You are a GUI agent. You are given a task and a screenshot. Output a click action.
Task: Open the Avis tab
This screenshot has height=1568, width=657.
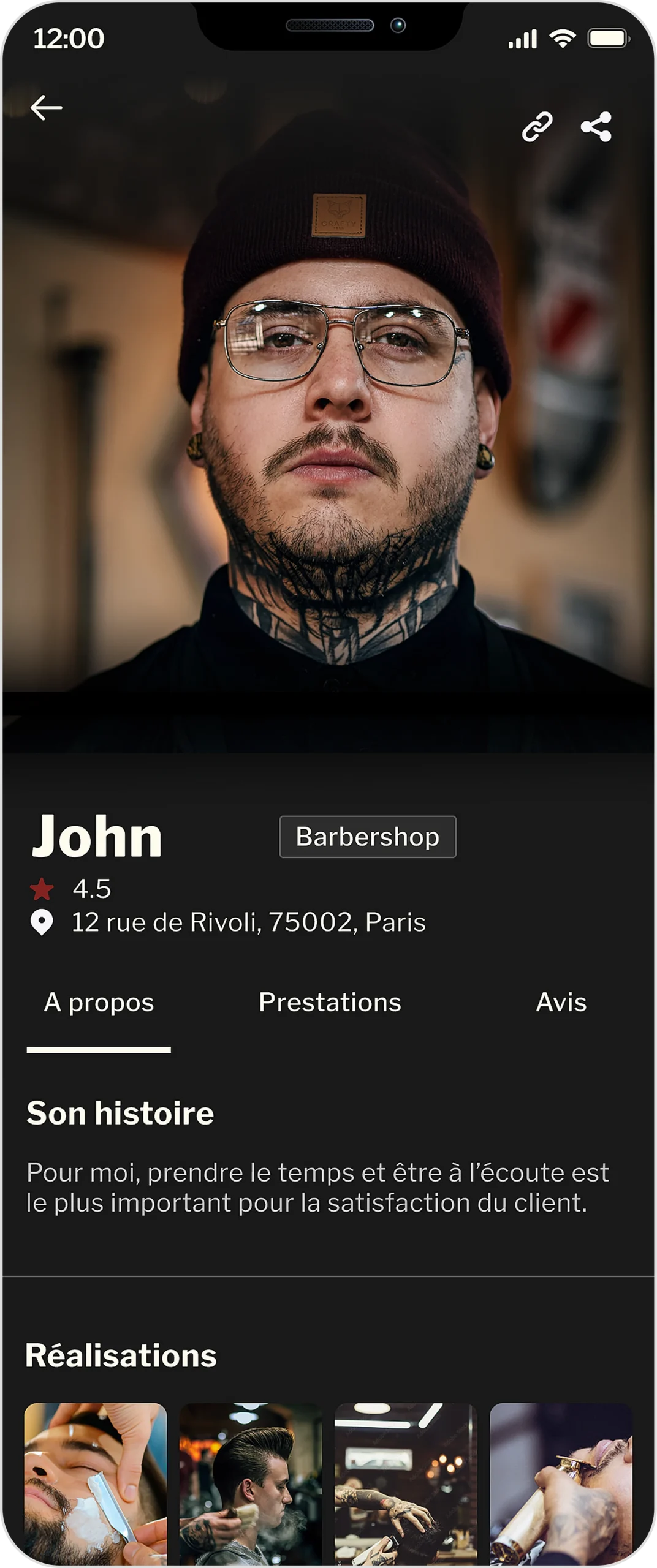pos(561,1003)
